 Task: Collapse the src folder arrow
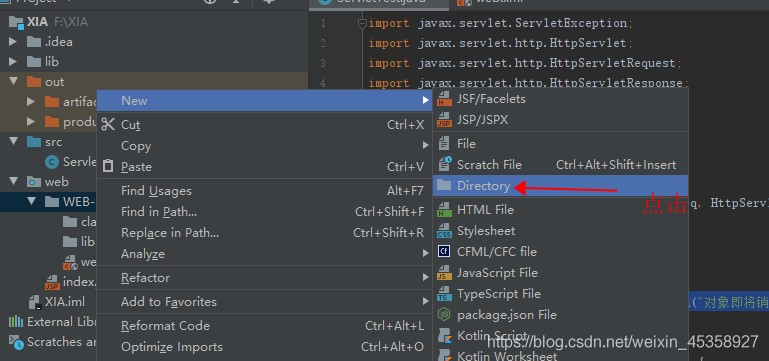coord(13,142)
